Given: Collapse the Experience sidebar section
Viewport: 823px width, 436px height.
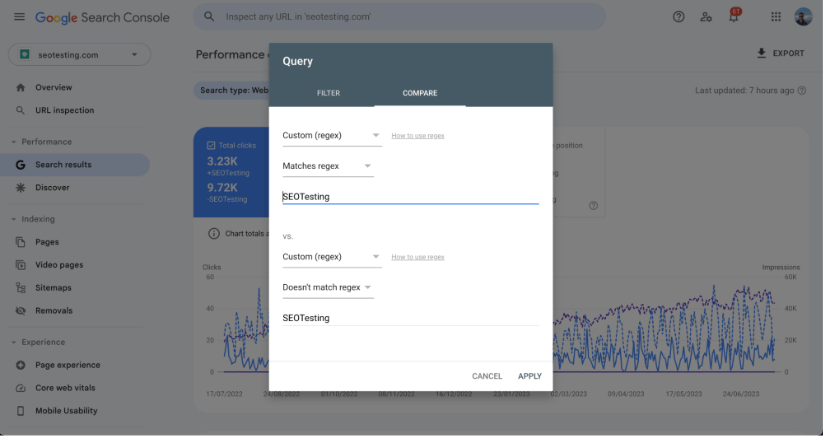Looking at the screenshot, I should 14,342.
